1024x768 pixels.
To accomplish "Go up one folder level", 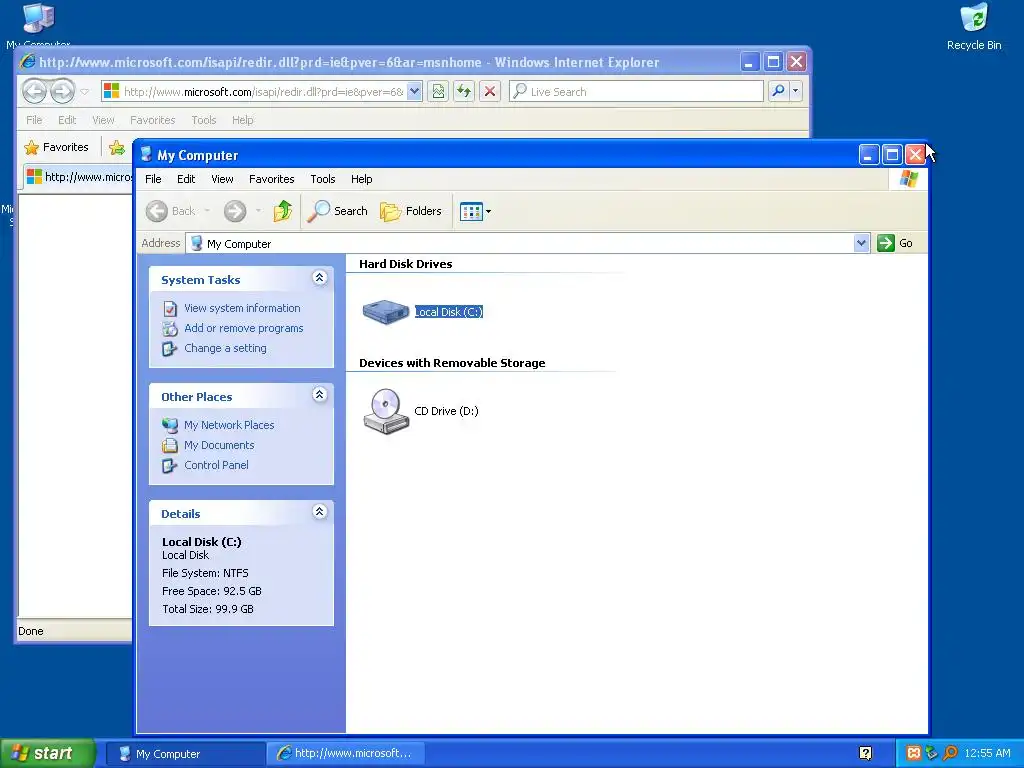I will click(283, 211).
